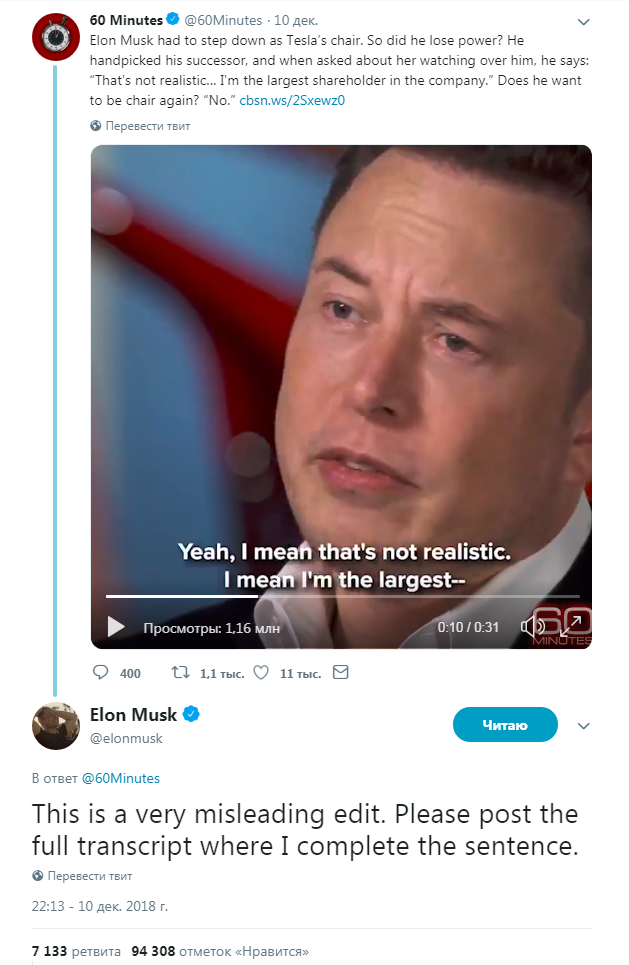Click the reply speech bubble icon

coord(100,672)
